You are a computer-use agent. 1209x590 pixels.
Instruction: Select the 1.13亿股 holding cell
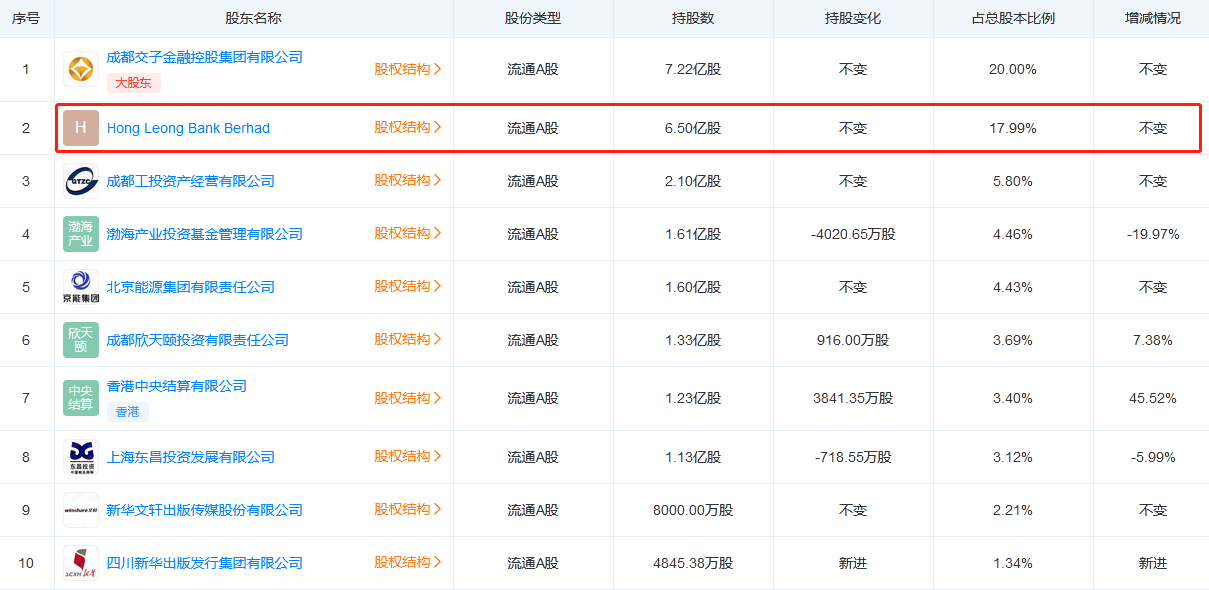[x=693, y=457]
